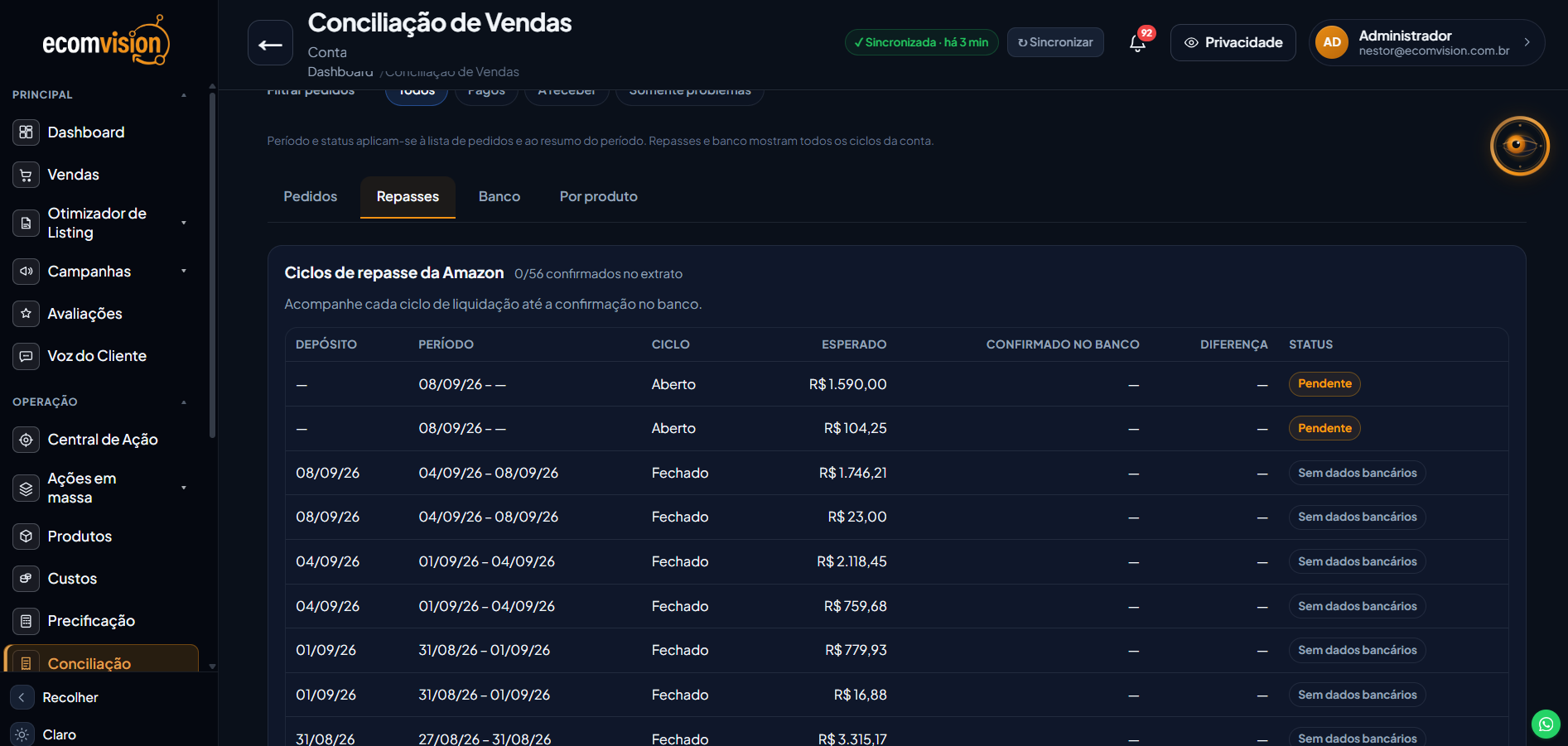Click the back arrow button
This screenshot has width=1568, height=746.
pos(270,43)
